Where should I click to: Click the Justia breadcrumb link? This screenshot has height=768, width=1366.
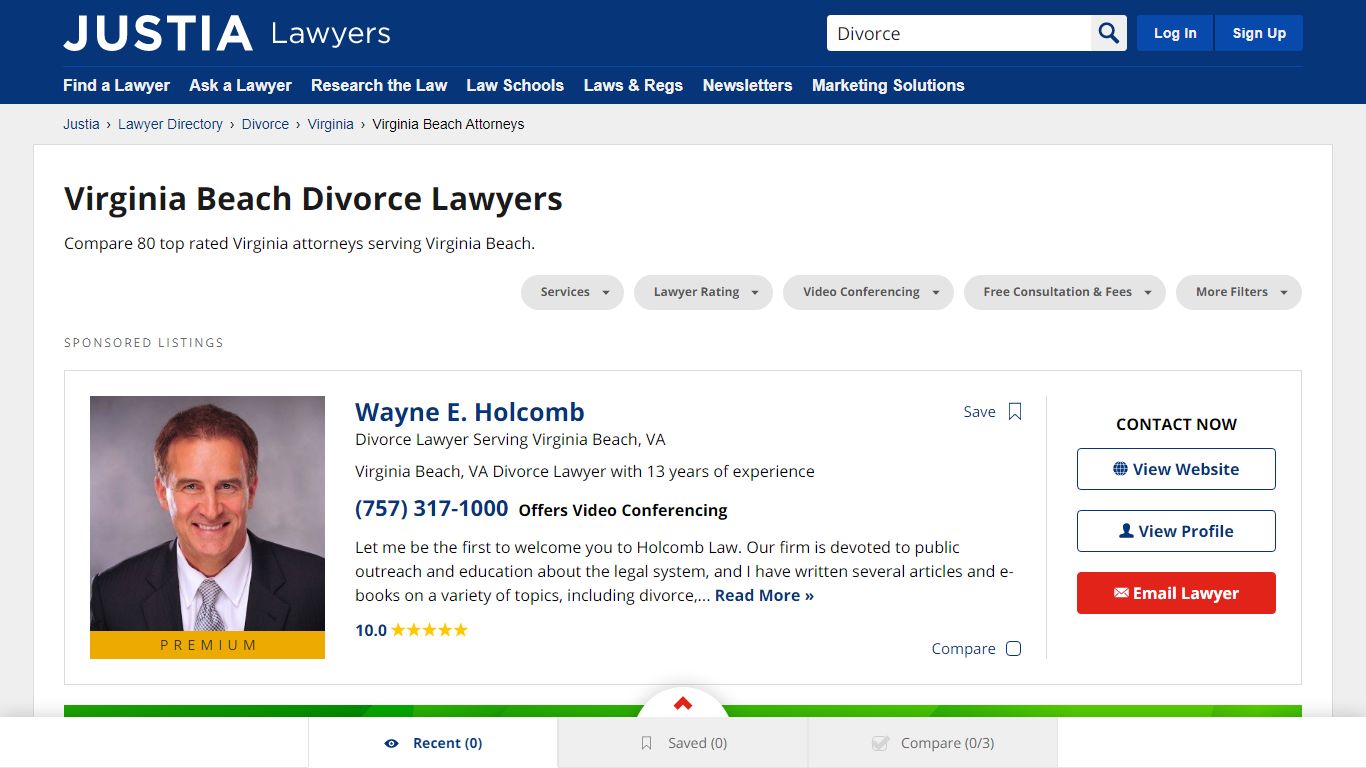pyautogui.click(x=81, y=124)
